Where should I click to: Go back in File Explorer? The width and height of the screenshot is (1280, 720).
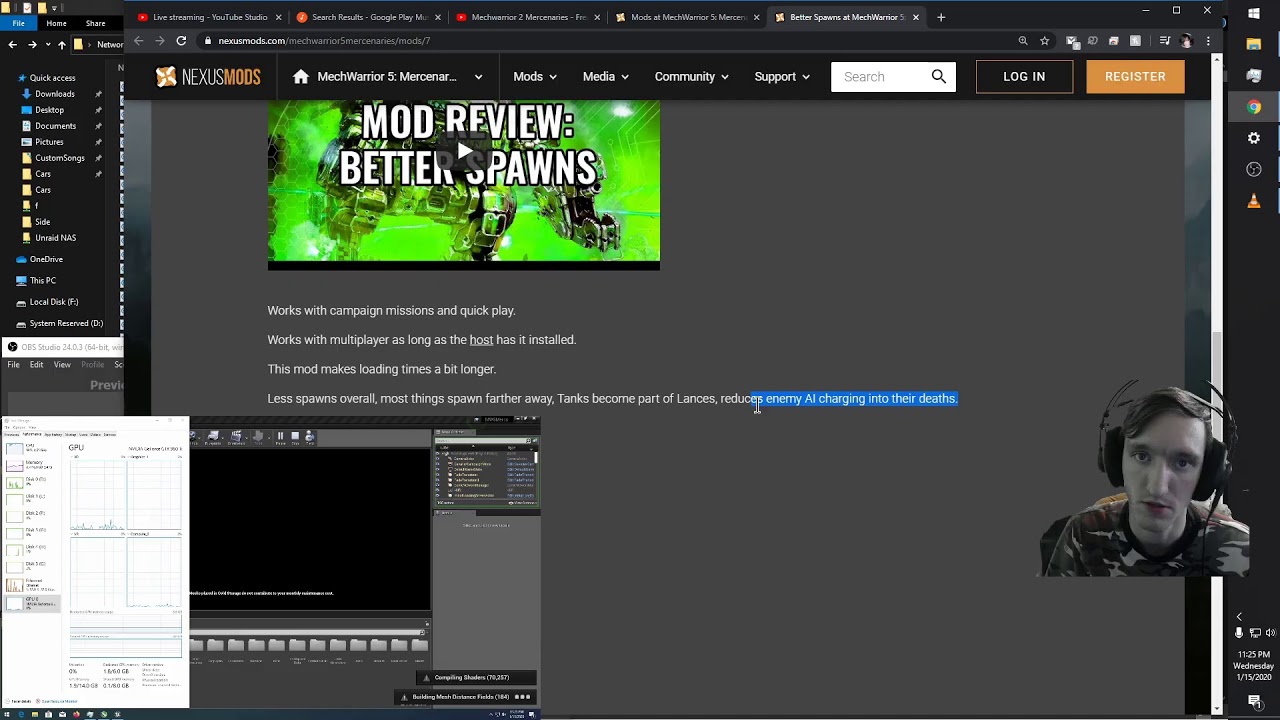coord(12,44)
